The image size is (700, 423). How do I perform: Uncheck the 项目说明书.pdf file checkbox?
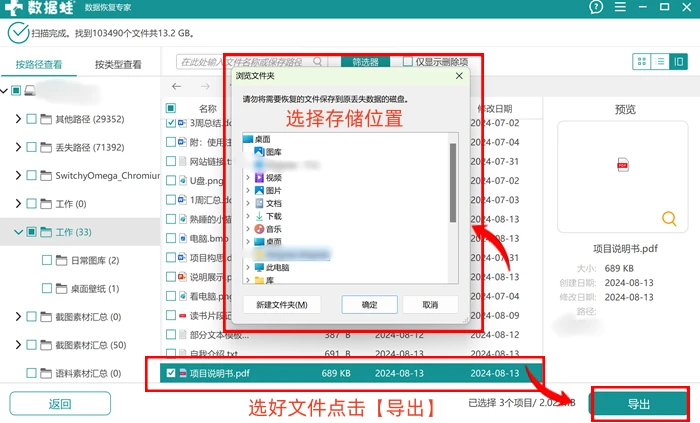point(171,373)
